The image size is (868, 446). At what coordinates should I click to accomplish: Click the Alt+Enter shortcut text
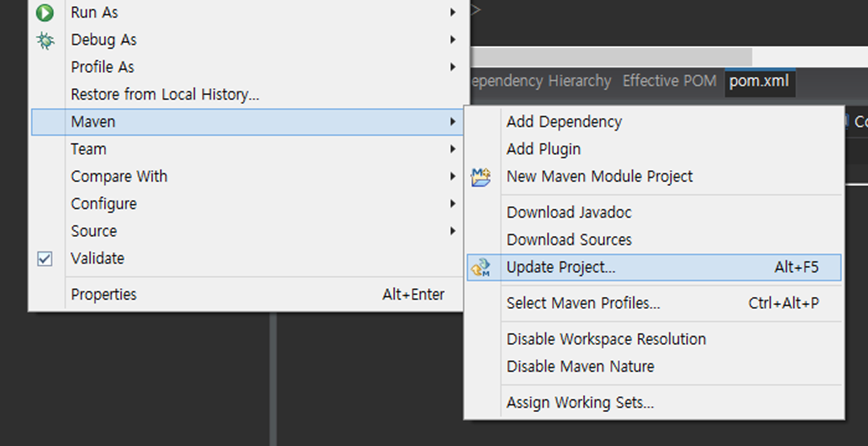coord(413,294)
